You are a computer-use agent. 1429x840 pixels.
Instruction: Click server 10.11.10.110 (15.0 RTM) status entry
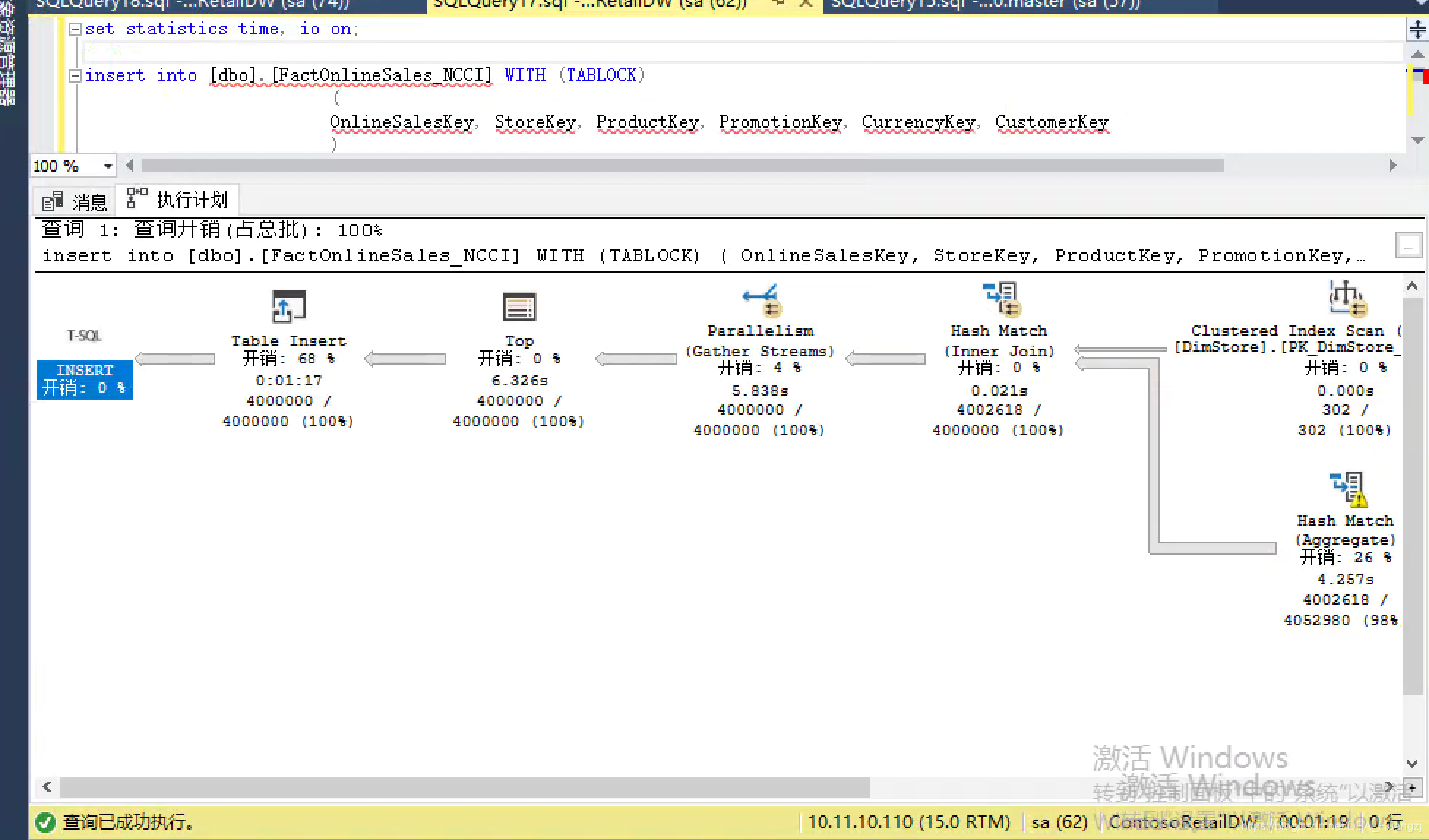(908, 822)
